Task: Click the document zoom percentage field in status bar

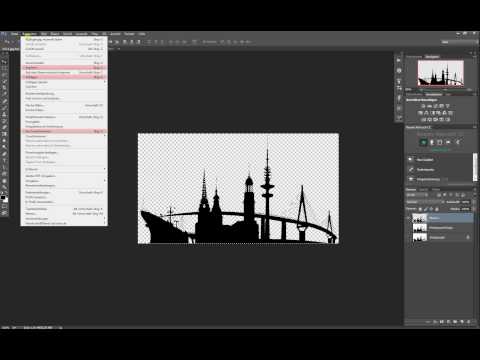Action: point(5,328)
